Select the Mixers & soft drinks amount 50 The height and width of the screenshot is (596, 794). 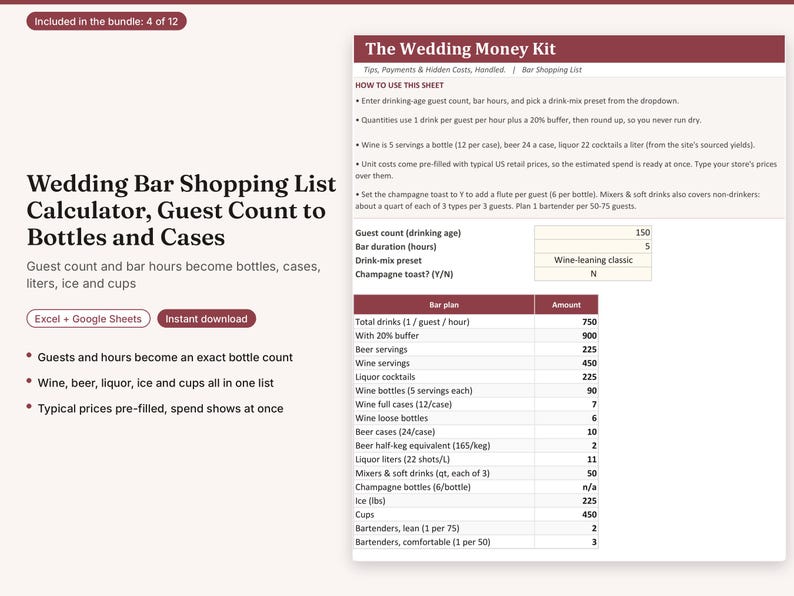click(x=566, y=473)
